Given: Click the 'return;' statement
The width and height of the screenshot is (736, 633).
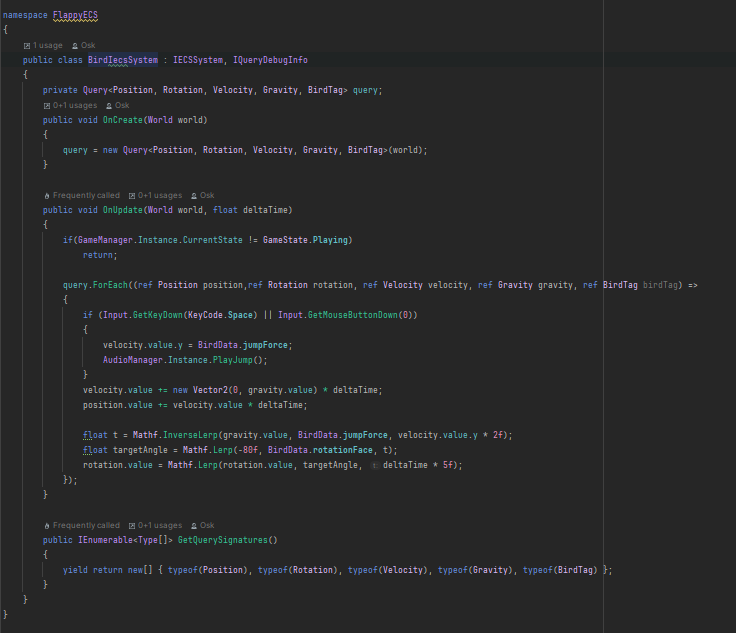Looking at the screenshot, I should pos(100,255).
